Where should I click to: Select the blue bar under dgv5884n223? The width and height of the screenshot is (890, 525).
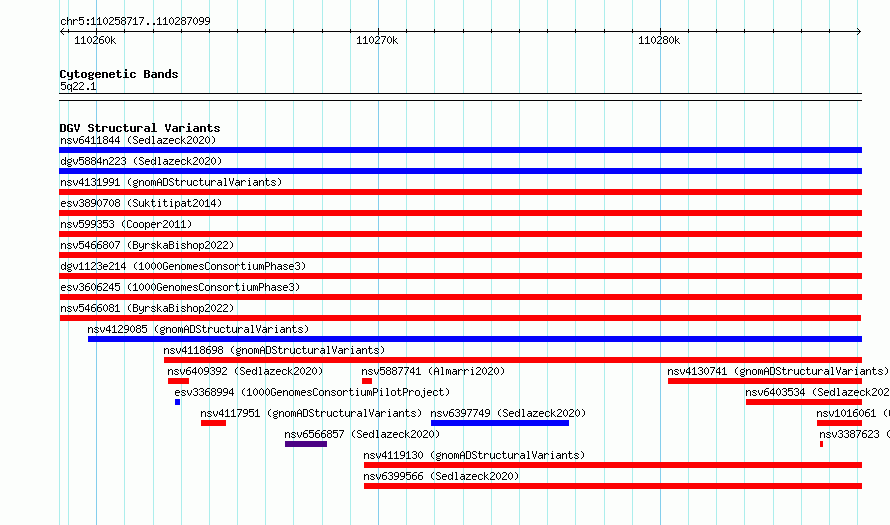[460, 171]
